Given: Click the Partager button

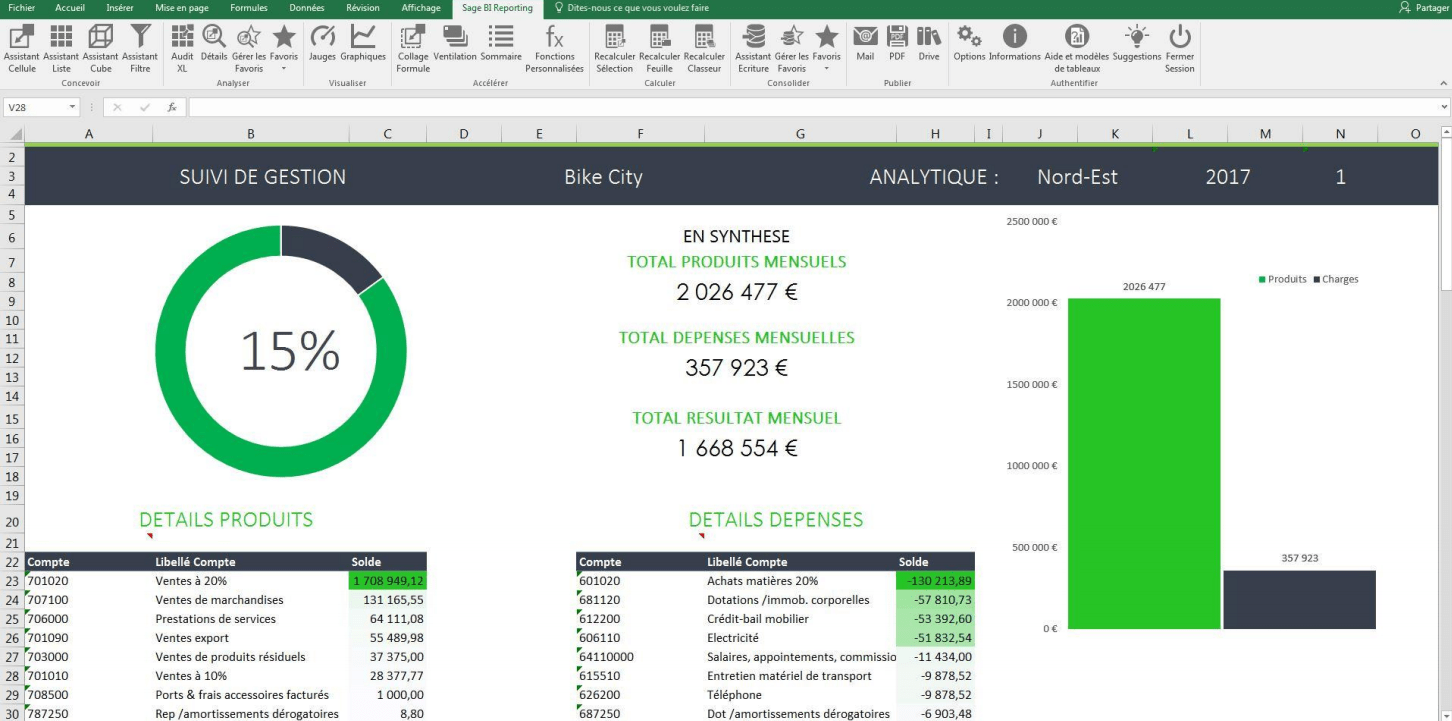Looking at the screenshot, I should (x=1425, y=8).
